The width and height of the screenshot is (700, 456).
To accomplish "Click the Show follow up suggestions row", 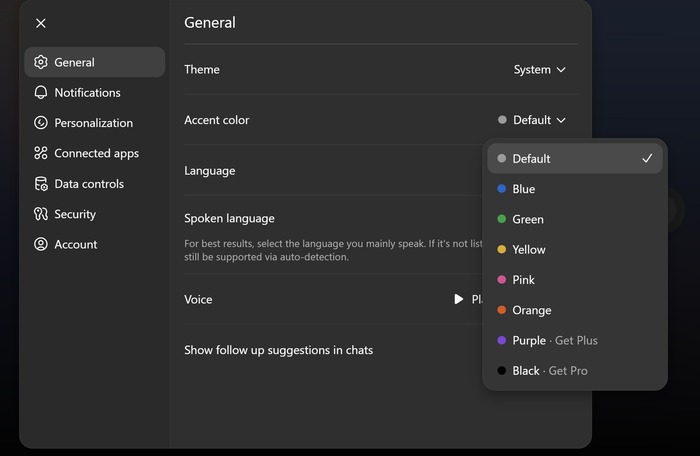I will pyautogui.click(x=279, y=350).
